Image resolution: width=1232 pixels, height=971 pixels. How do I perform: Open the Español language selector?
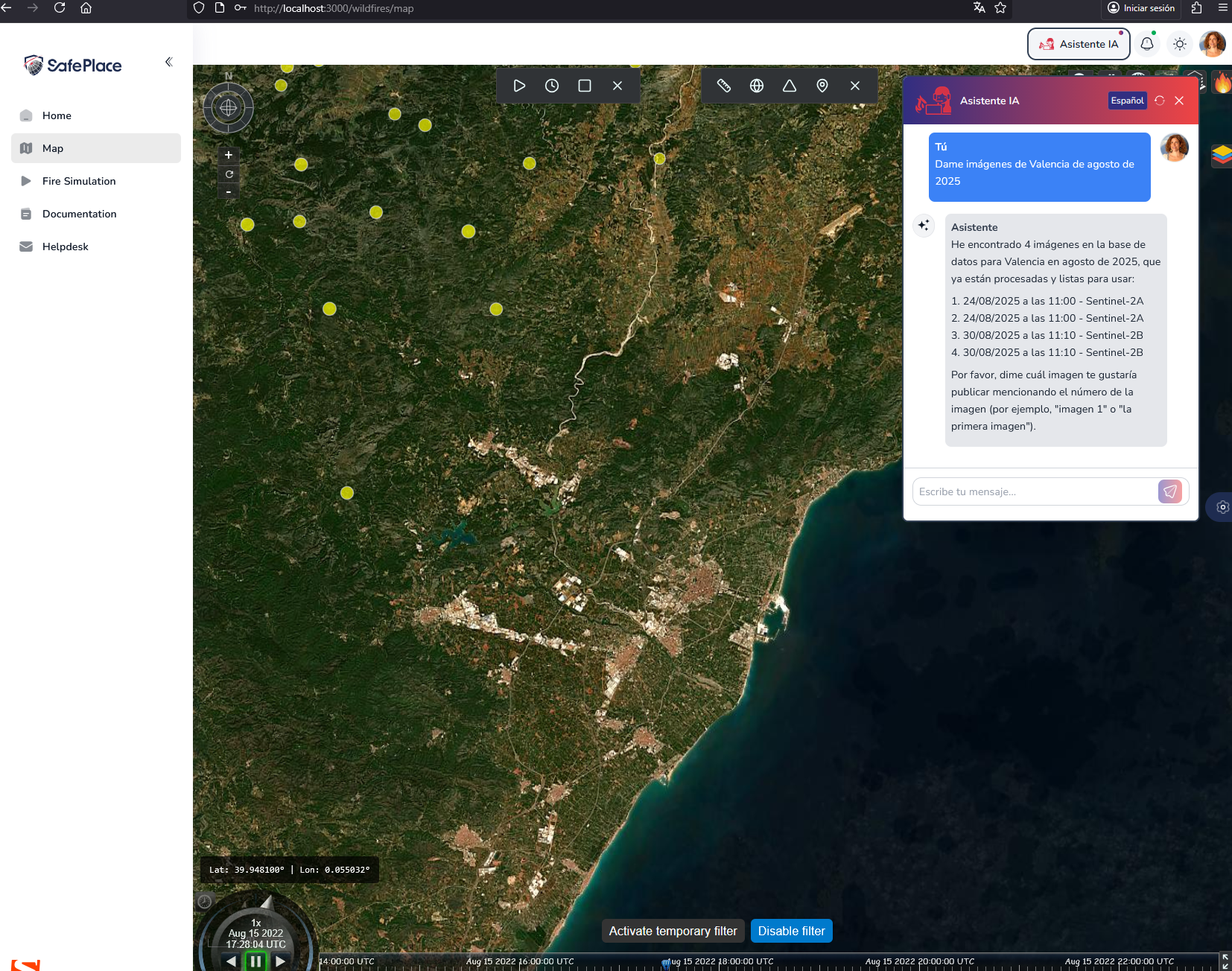[1126, 101]
